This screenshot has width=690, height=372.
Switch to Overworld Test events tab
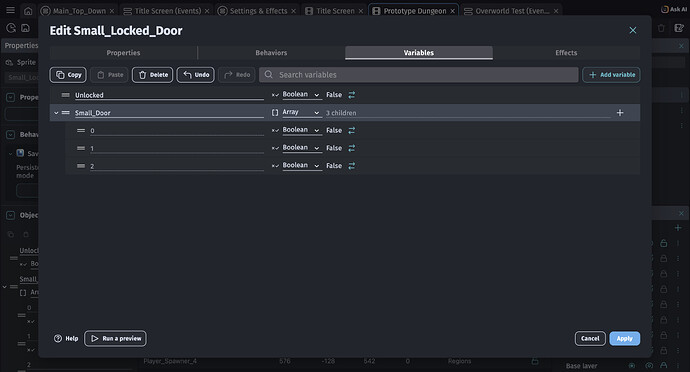pos(512,11)
